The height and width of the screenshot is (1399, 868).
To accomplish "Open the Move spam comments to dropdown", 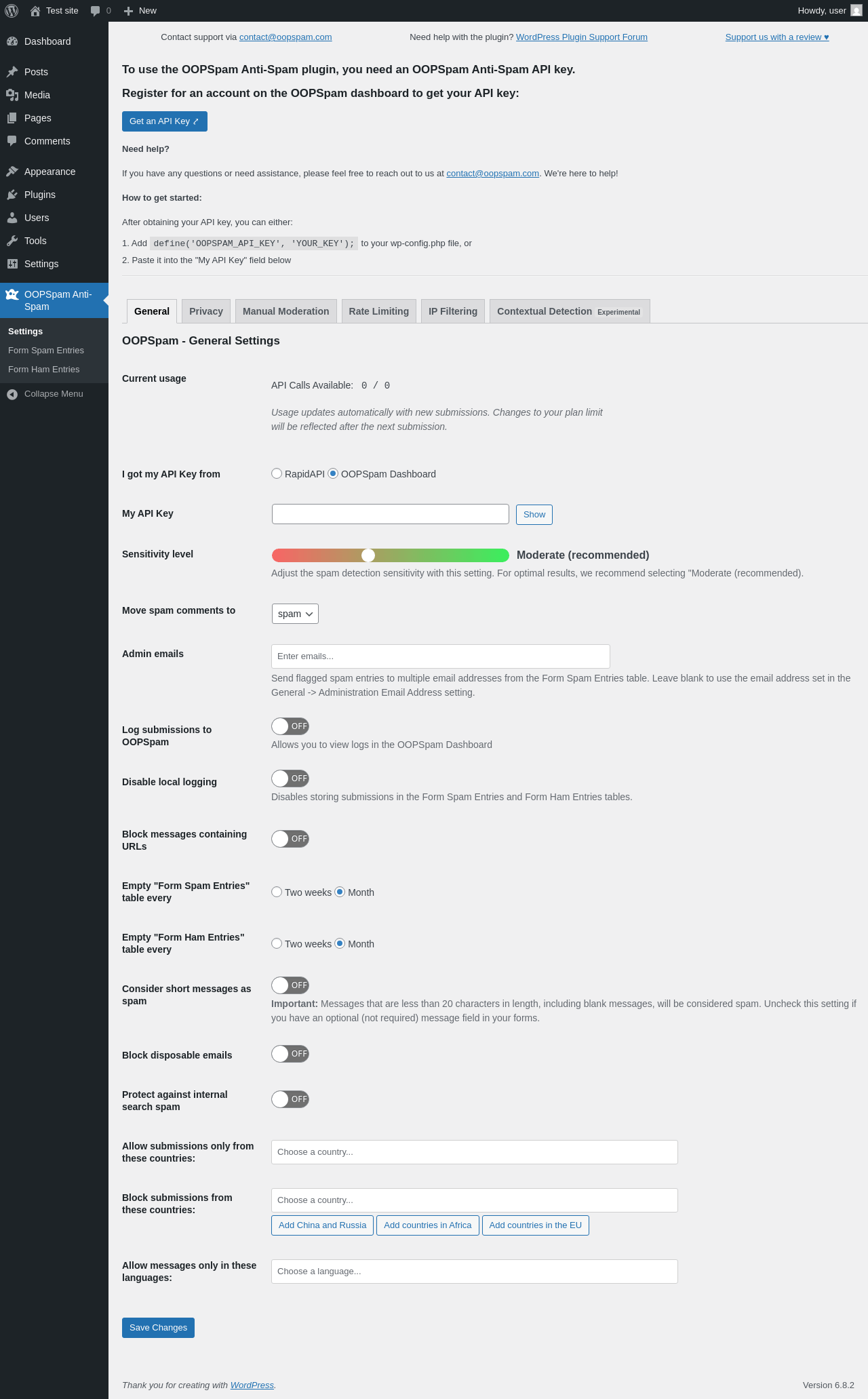I will click(295, 614).
